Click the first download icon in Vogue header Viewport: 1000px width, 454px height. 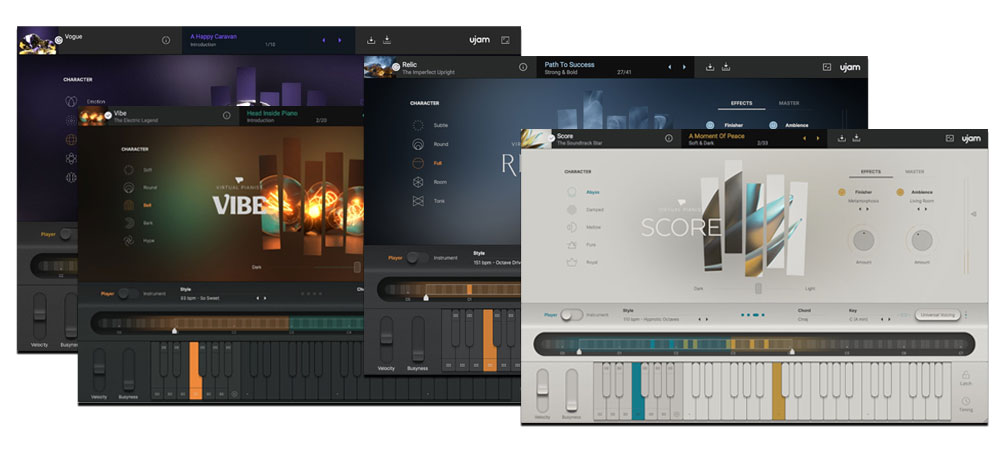[x=371, y=40]
